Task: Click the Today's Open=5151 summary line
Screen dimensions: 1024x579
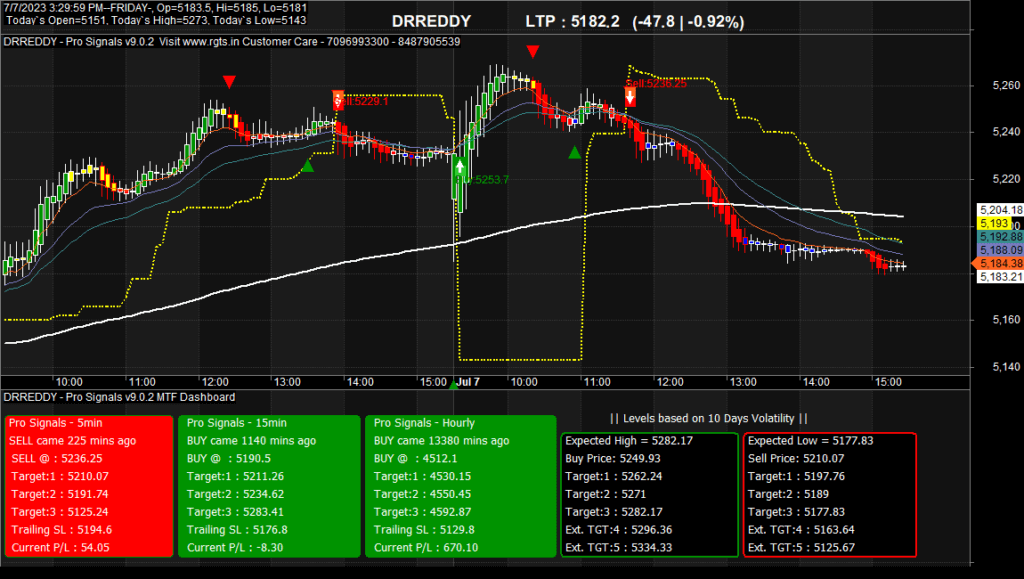Action: tap(156, 20)
